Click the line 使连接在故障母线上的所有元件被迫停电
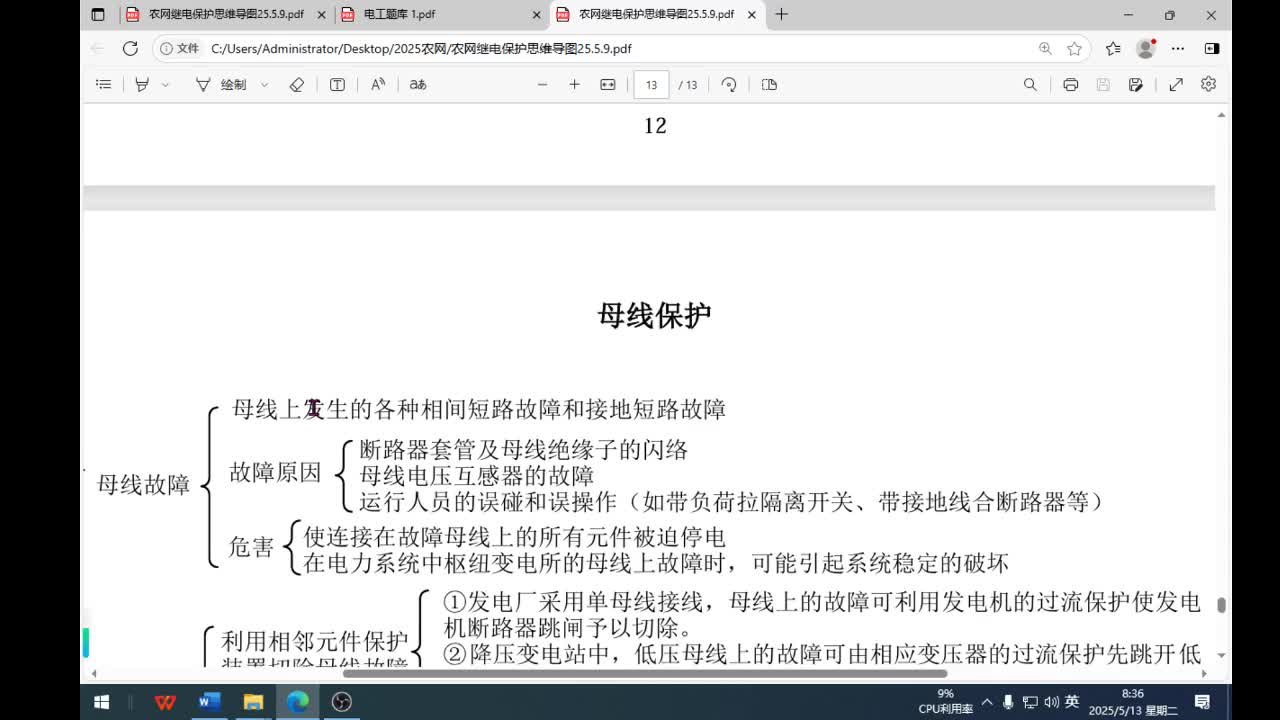 514,537
